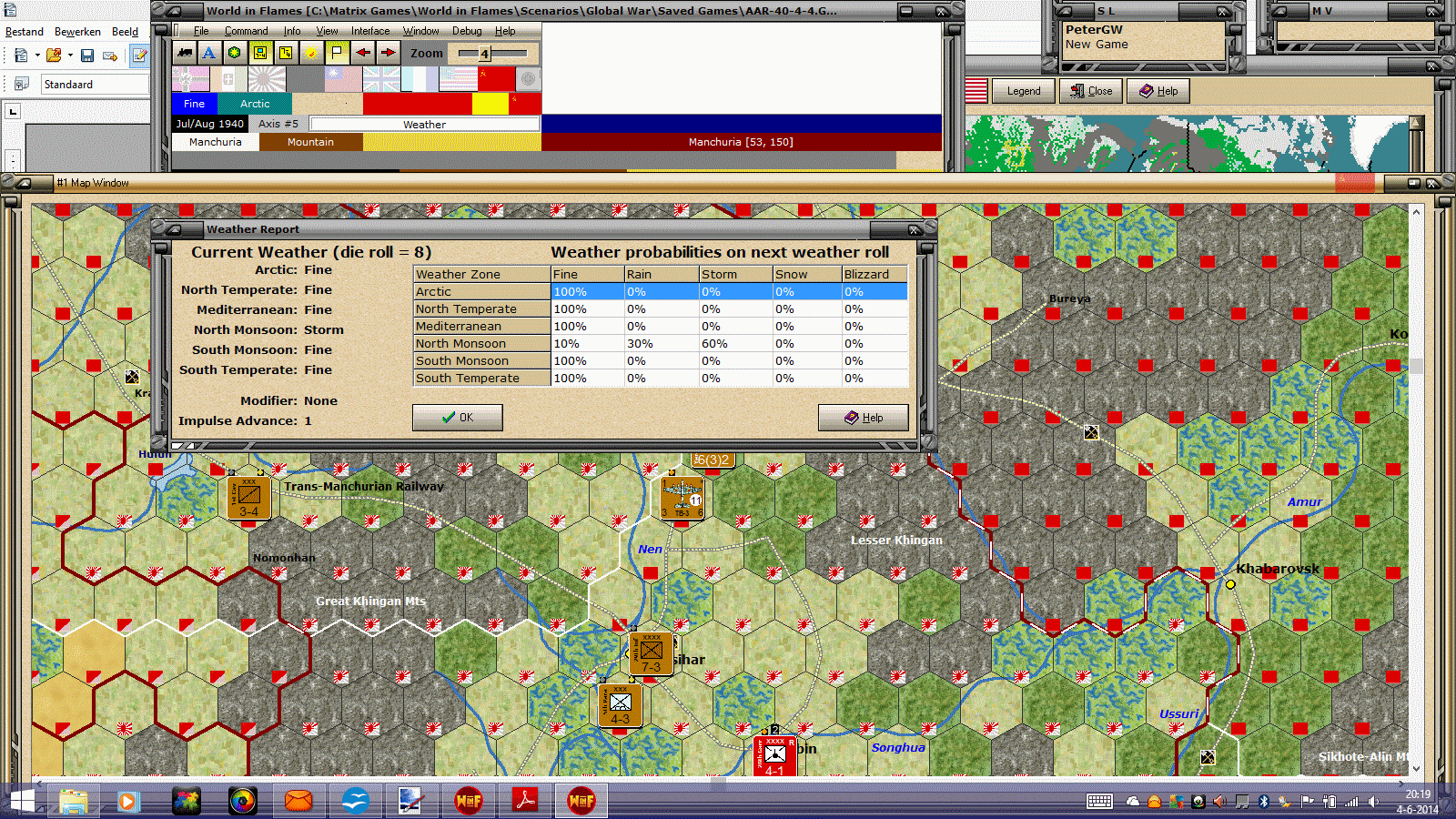Screen dimensions: 1456x819
Task: Click the blue letter A toolbar icon
Action: point(209,53)
